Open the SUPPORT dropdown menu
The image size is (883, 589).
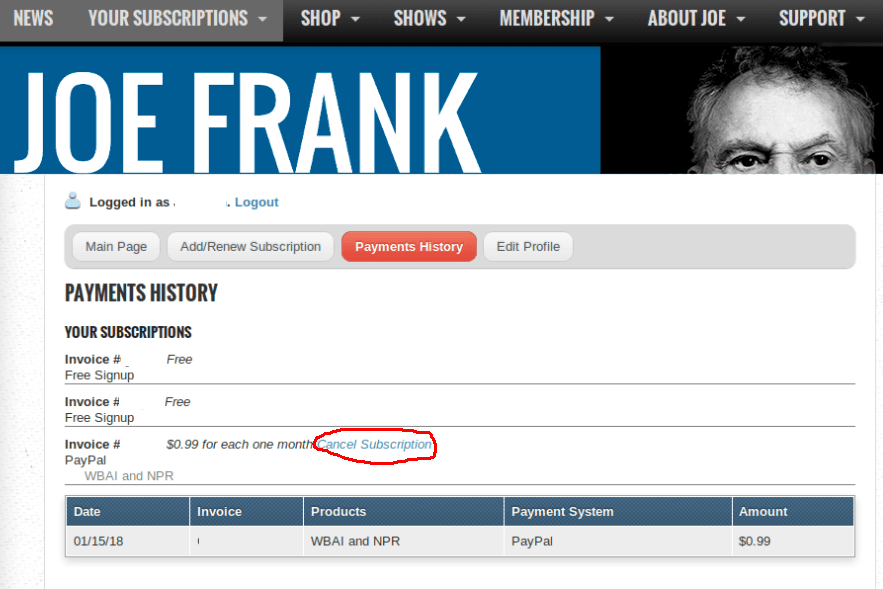pos(822,19)
